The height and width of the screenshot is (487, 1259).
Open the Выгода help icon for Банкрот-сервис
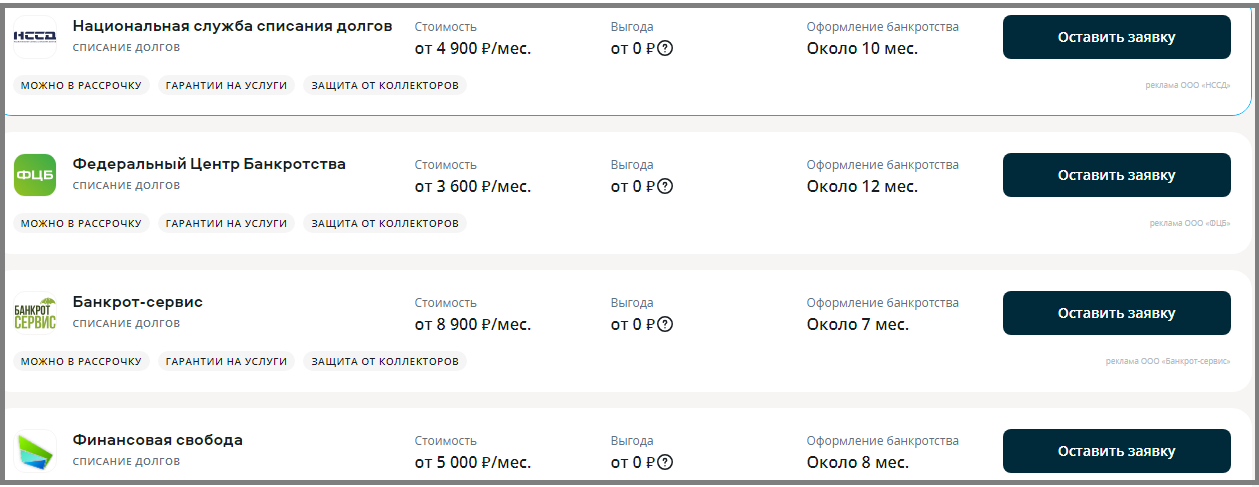click(x=665, y=324)
